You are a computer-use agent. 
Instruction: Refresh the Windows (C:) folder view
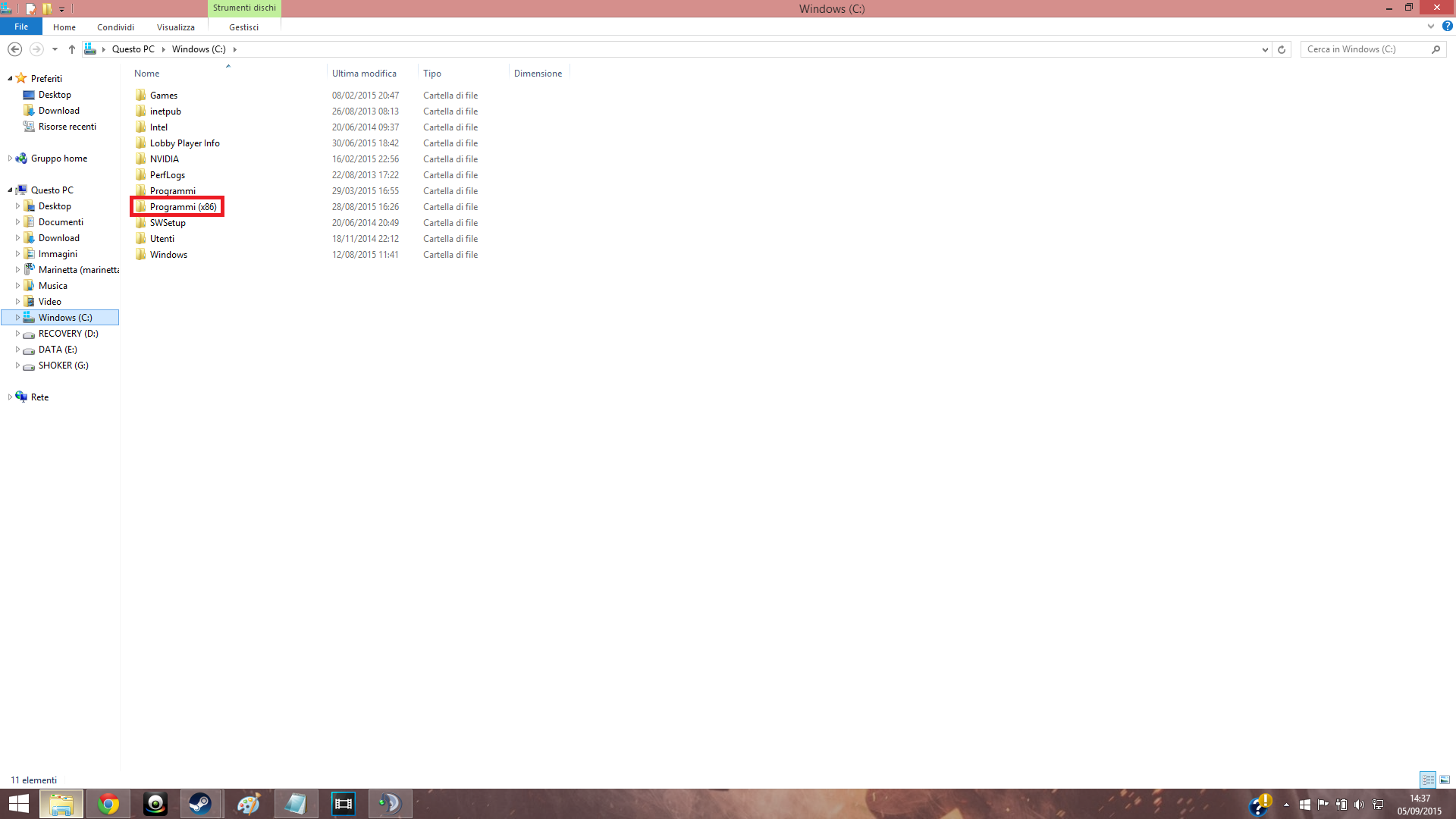point(1282,49)
